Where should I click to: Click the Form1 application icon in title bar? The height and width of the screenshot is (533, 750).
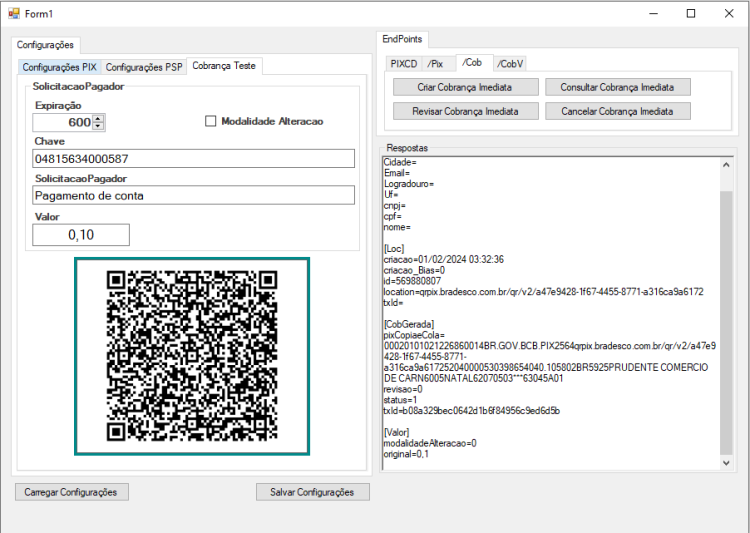pyautogui.click(x=14, y=13)
